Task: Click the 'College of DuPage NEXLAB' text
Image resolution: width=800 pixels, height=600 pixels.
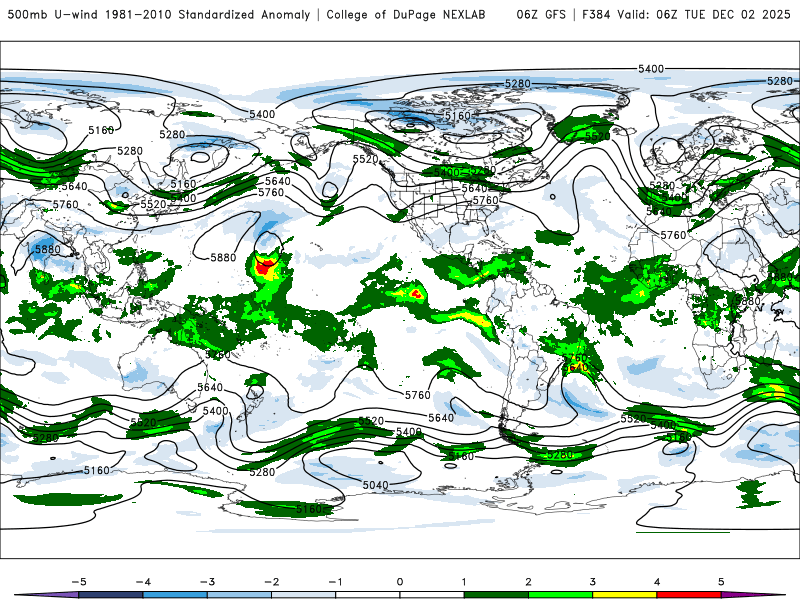Action: [x=406, y=14]
